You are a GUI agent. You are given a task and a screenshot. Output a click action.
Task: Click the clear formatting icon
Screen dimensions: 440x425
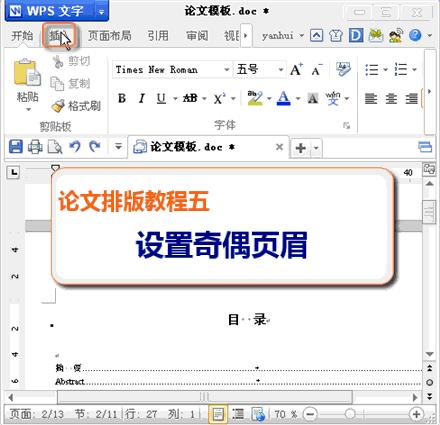point(343,69)
